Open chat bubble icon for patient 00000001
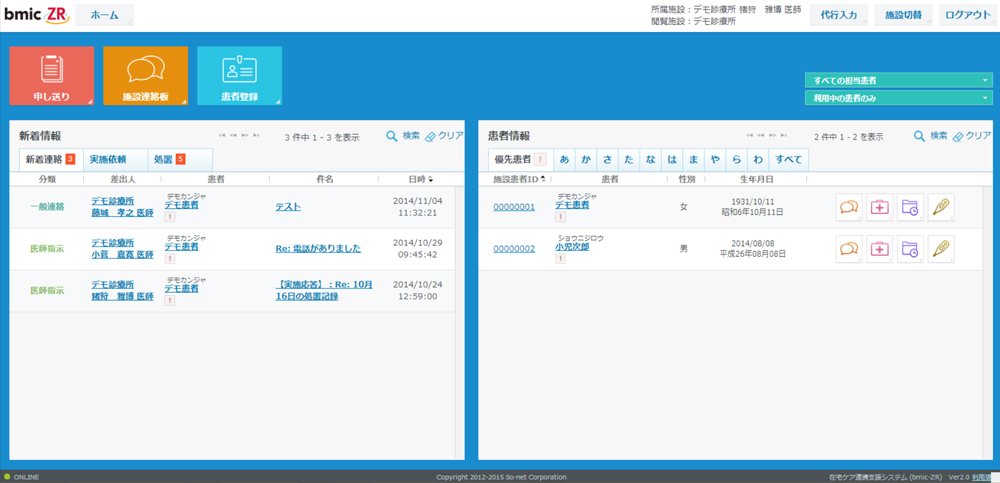1000x483 pixels. 849,207
